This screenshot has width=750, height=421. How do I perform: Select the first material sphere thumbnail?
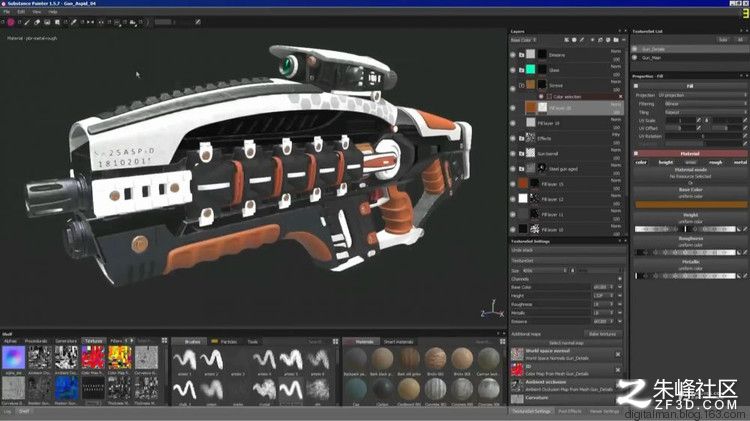click(x=355, y=359)
